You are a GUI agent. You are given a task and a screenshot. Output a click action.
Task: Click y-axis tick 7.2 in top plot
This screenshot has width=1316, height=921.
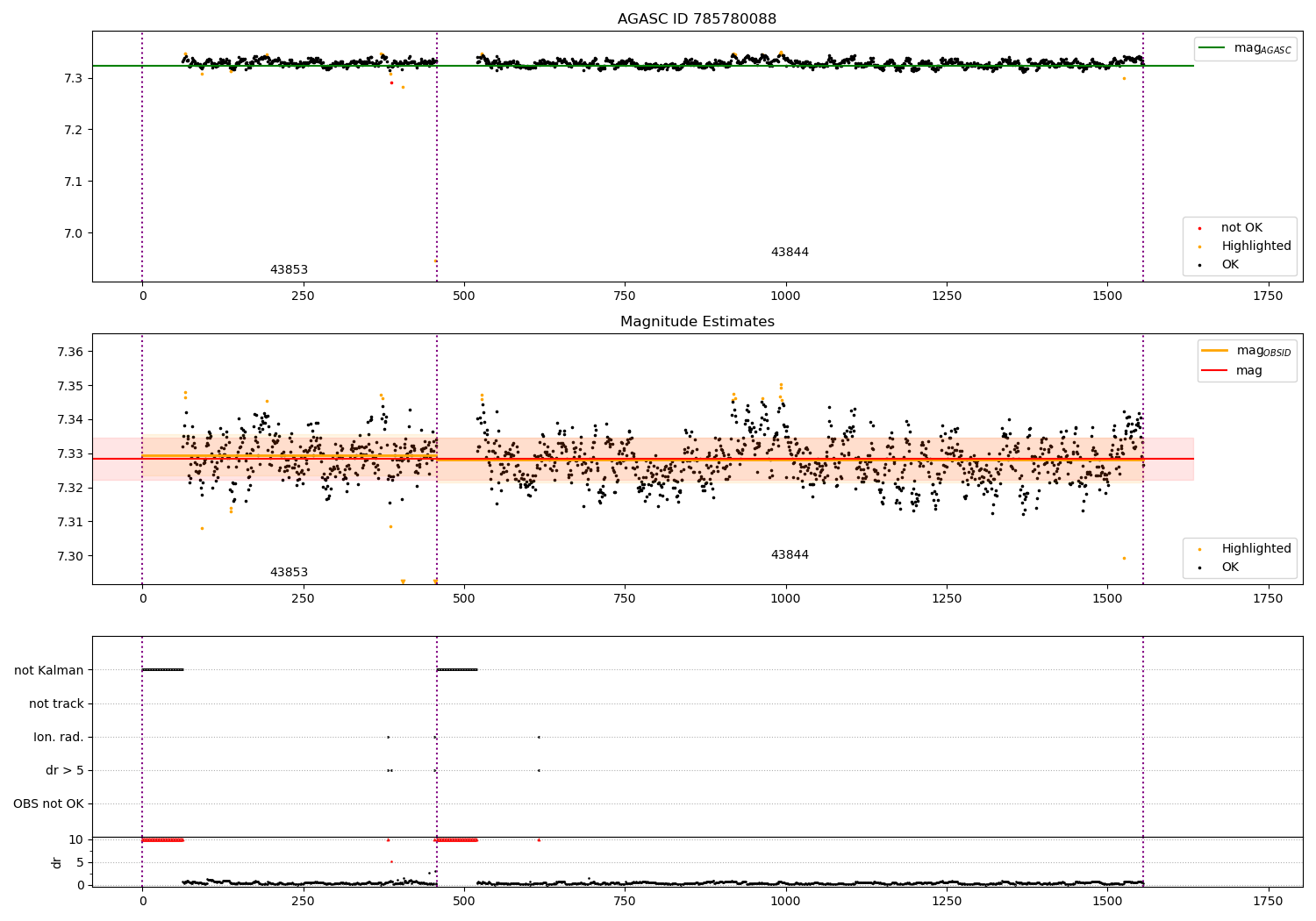tap(74, 131)
